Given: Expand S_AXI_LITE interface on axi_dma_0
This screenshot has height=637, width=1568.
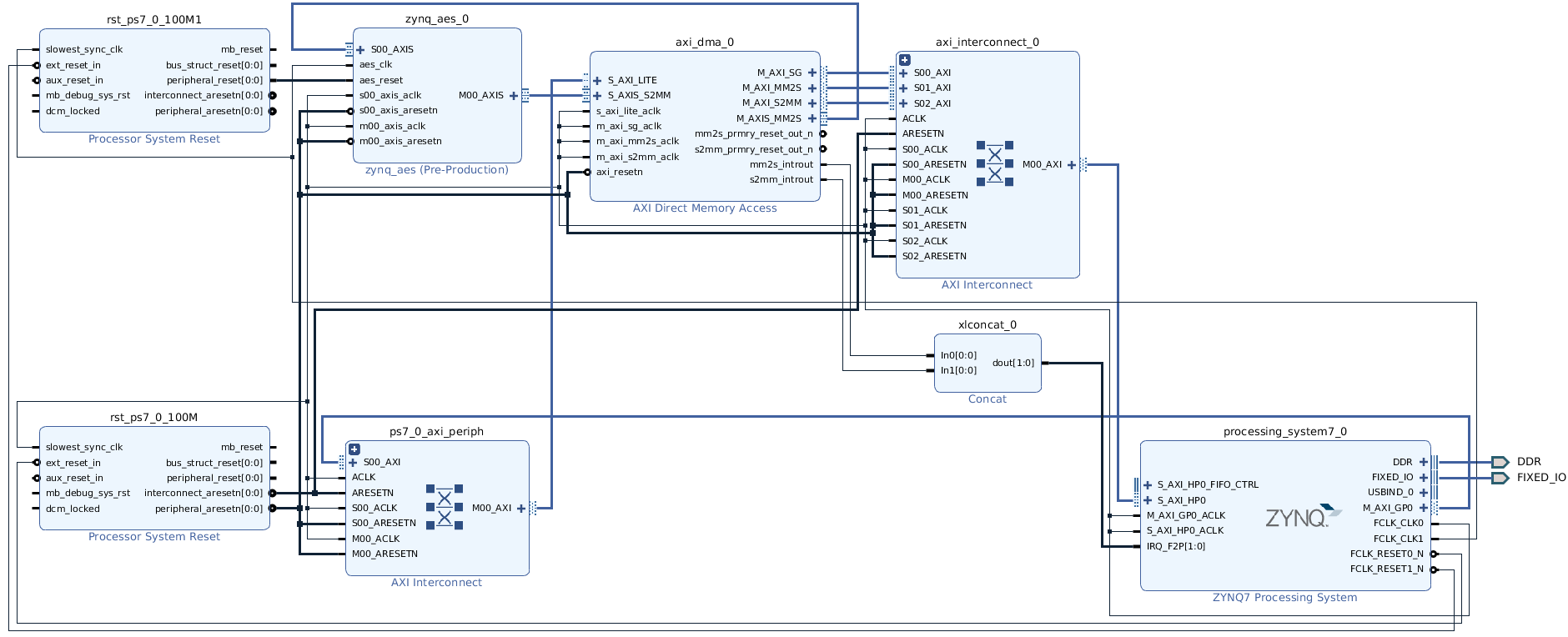Looking at the screenshot, I should [597, 81].
